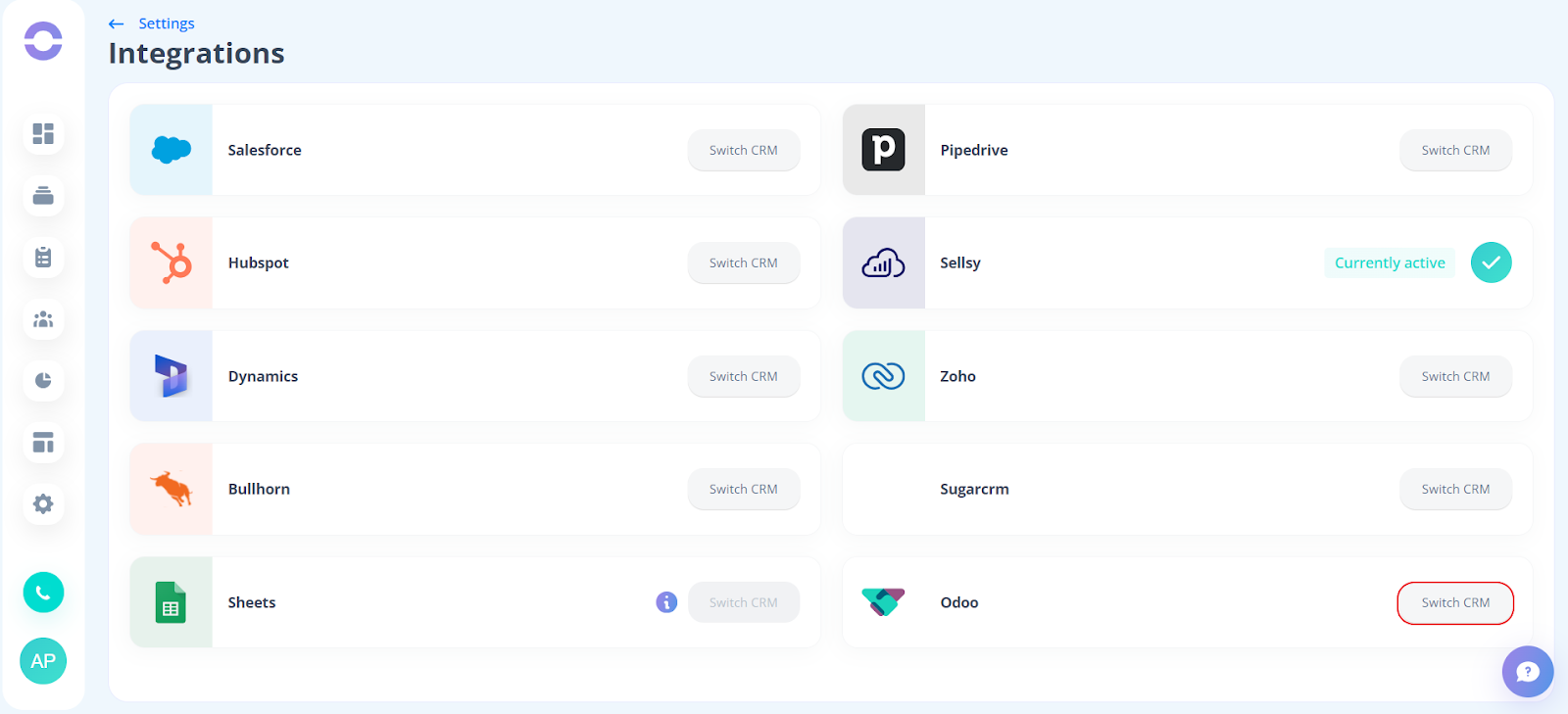The height and width of the screenshot is (714, 1568).
Task: Click the Salesforce cloud logo
Action: coord(171,150)
